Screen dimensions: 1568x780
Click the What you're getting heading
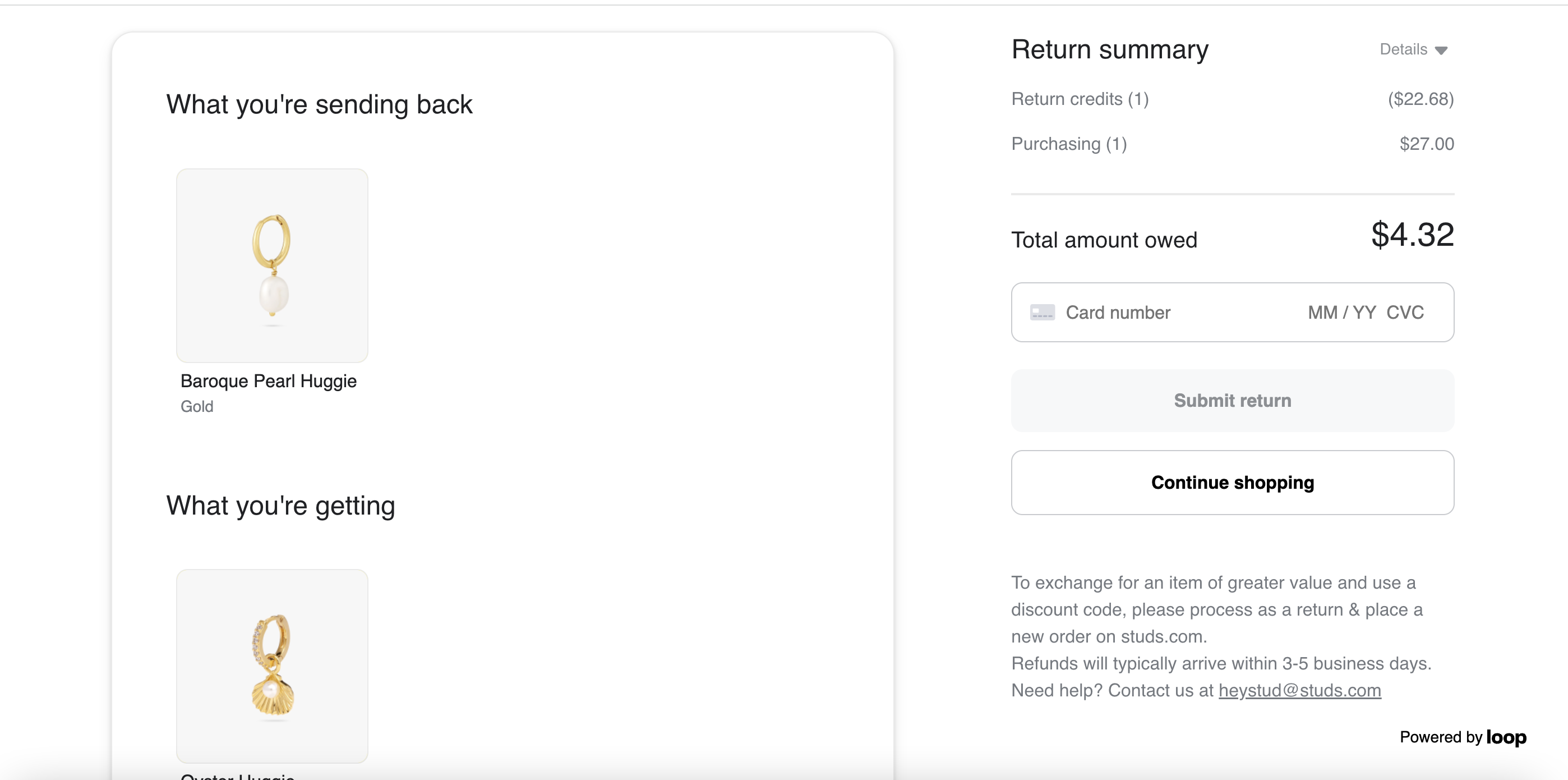click(280, 506)
